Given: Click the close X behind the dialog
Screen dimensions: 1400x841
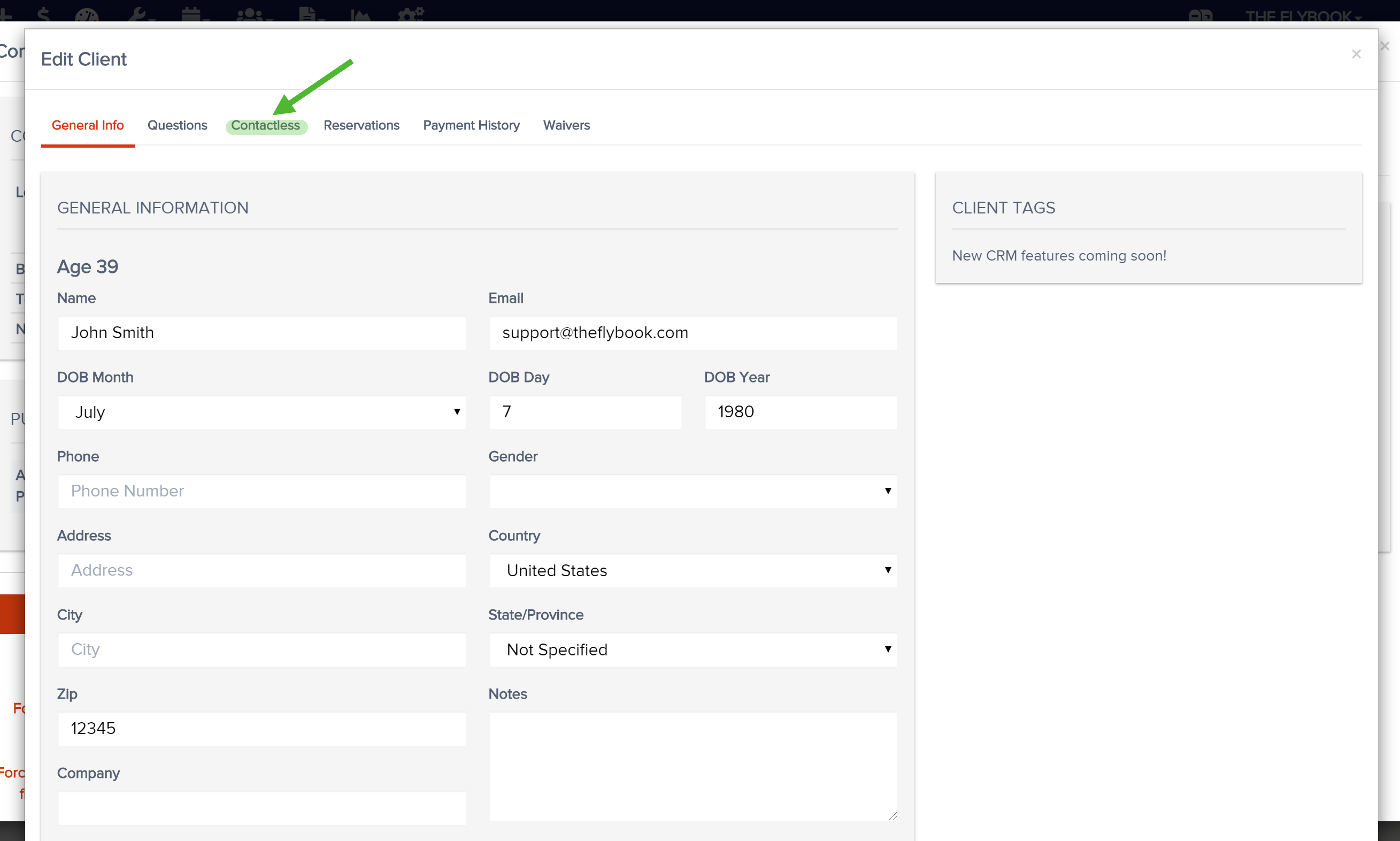Looking at the screenshot, I should 1384,47.
